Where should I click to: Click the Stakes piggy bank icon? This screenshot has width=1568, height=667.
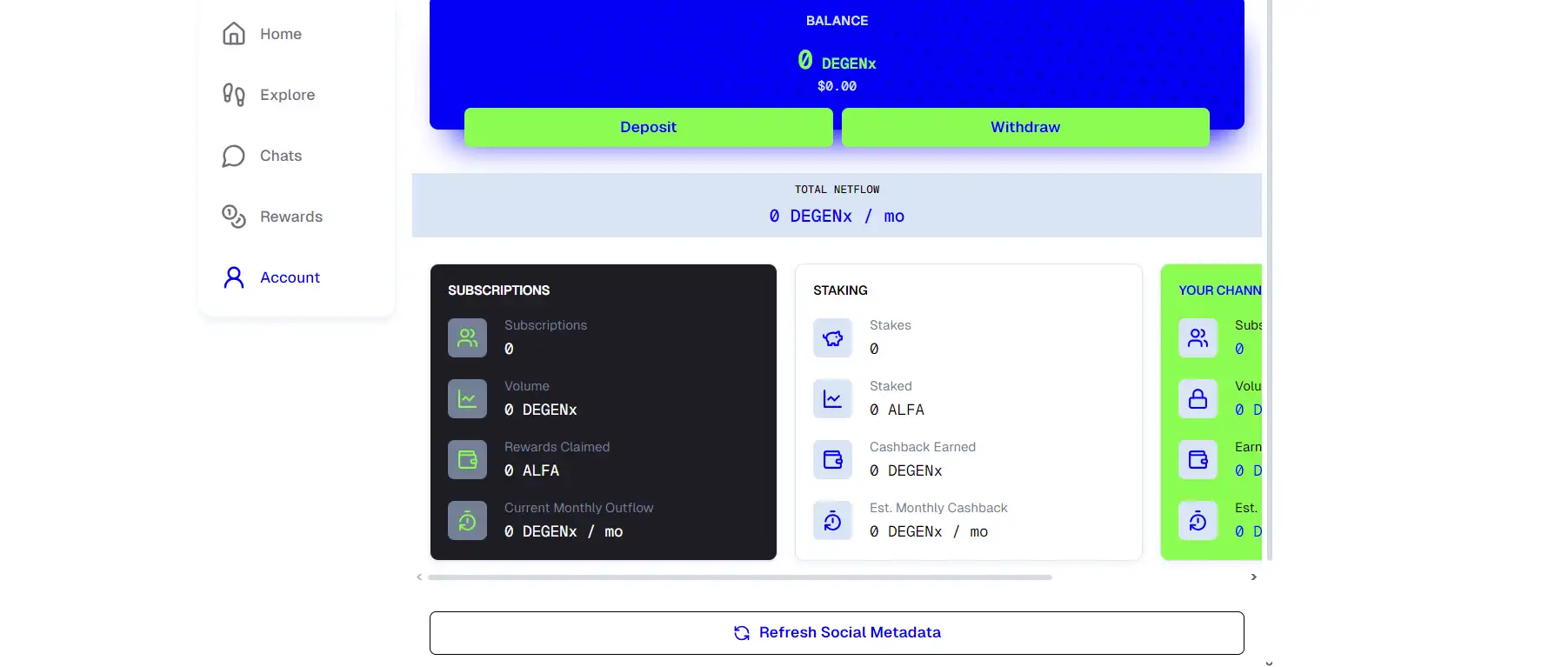[x=832, y=338]
